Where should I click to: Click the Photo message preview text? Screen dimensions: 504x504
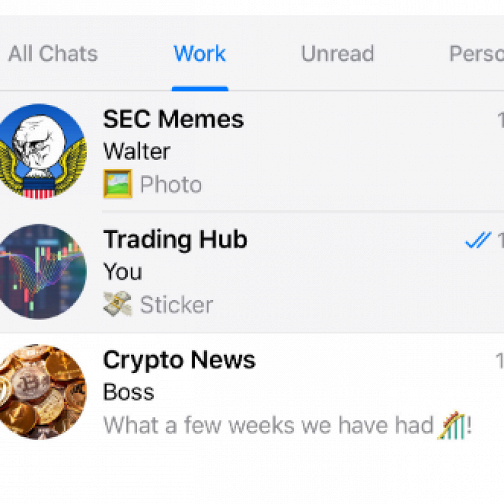(171, 184)
